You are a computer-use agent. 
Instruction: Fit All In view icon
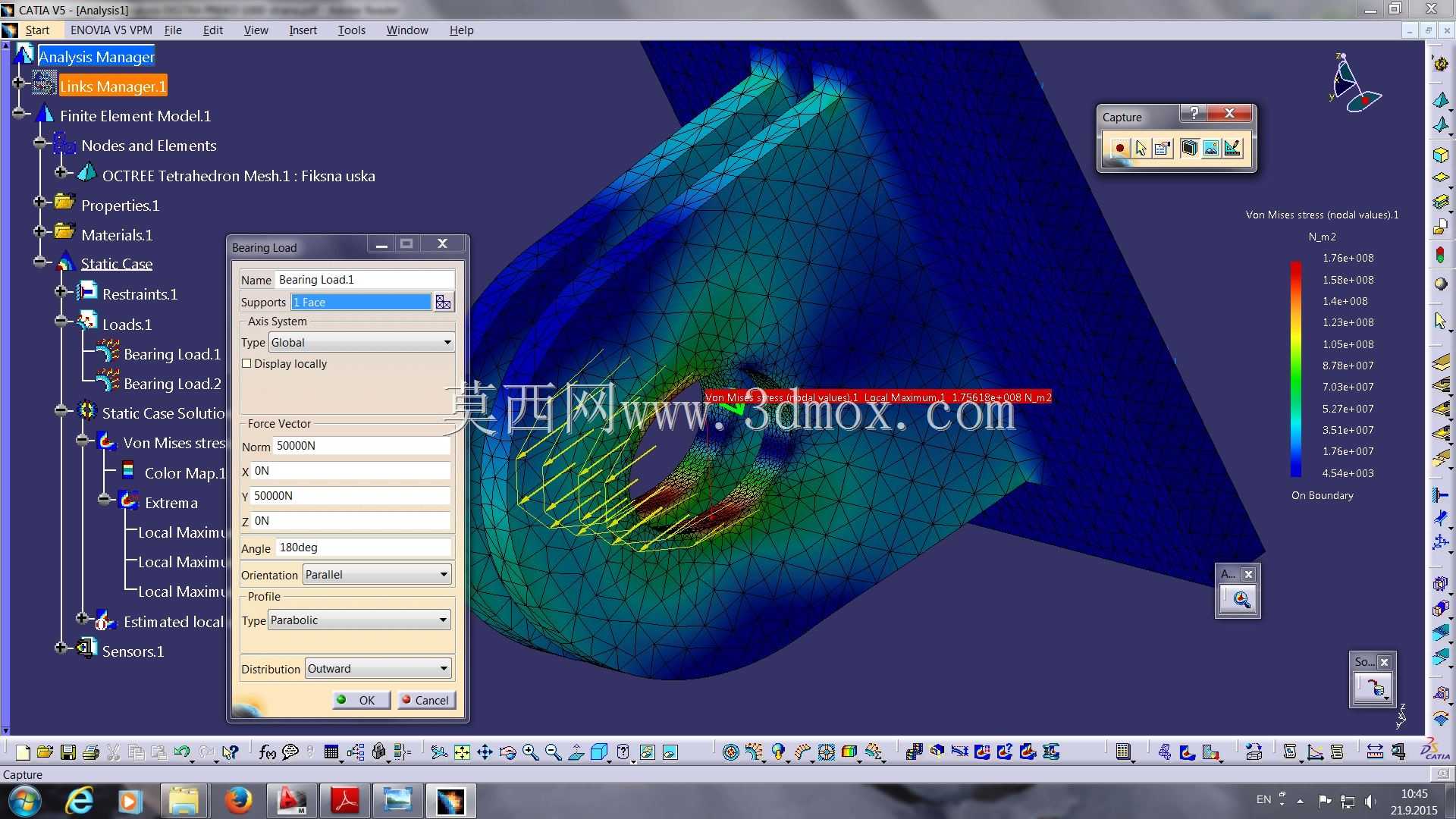point(462,752)
